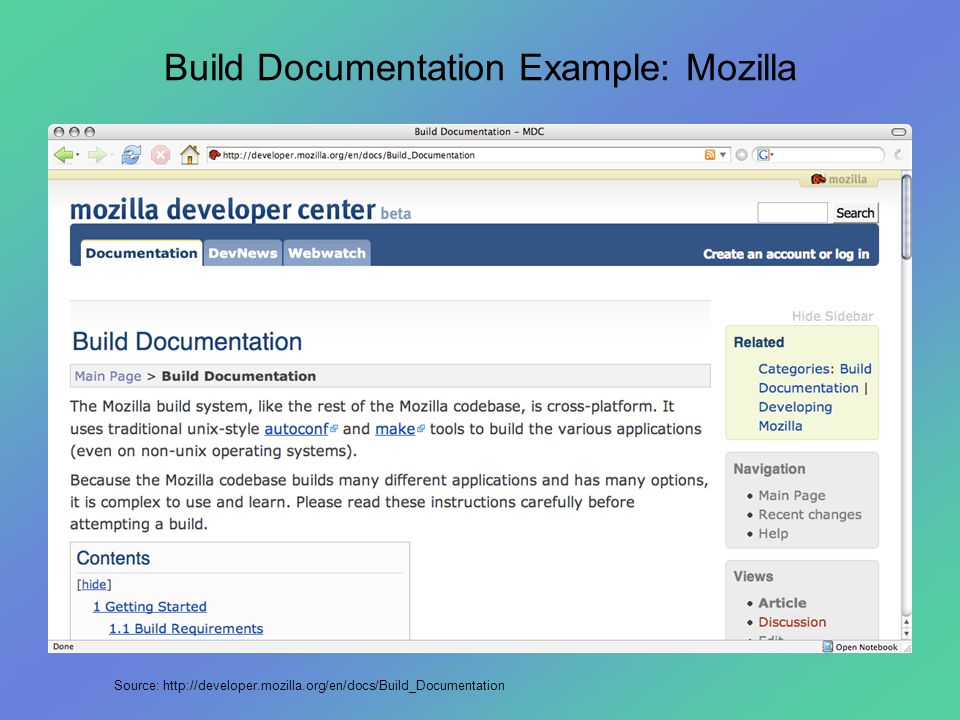Open the back button history dropdown

point(78,155)
